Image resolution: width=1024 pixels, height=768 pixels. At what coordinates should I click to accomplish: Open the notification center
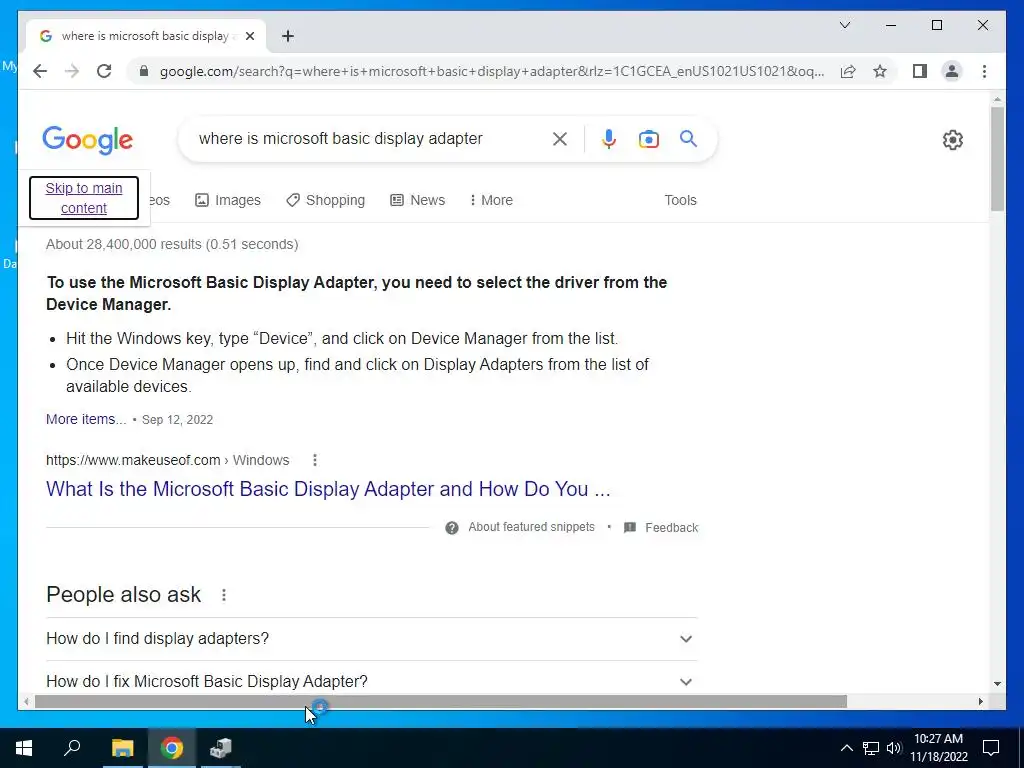click(x=991, y=748)
